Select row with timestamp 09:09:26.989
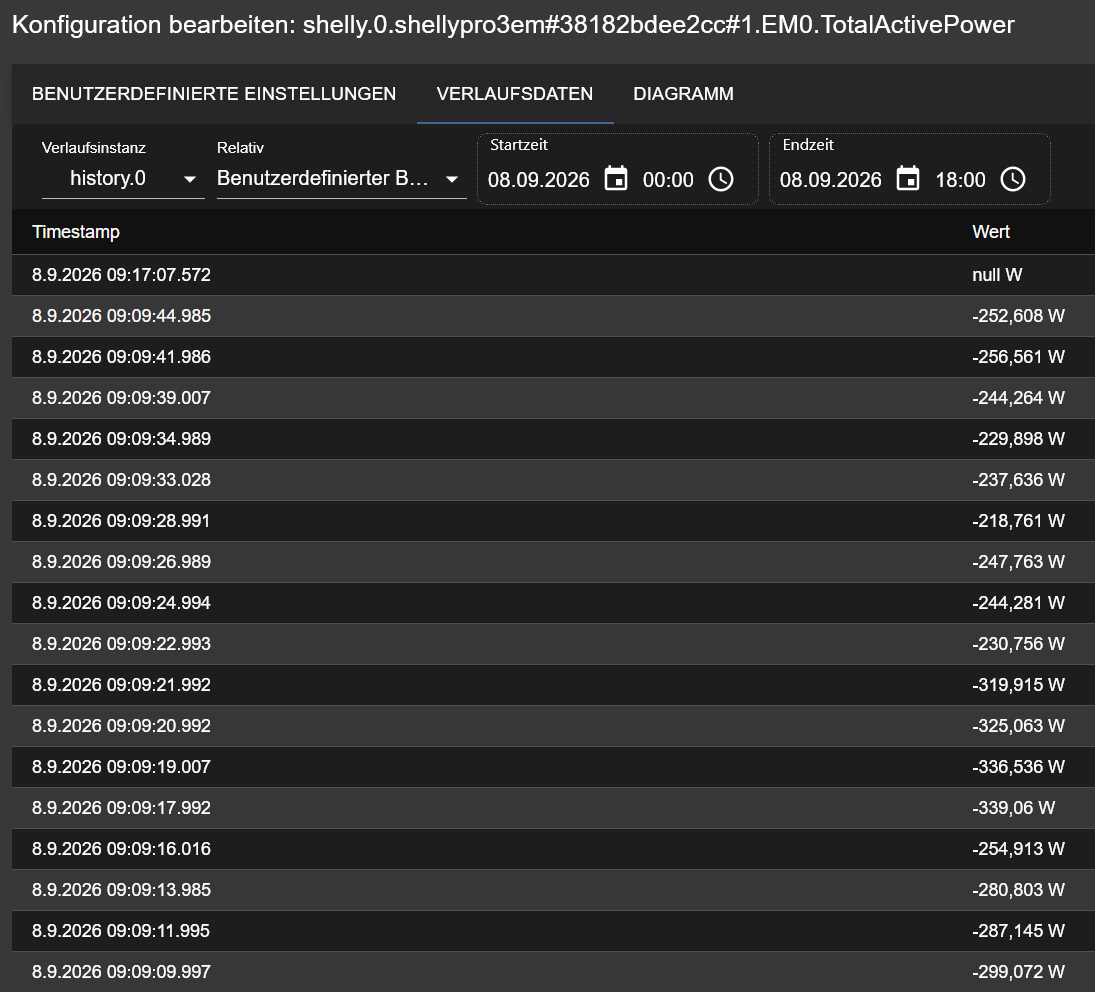Screen dimensions: 1095x992 coord(553,562)
